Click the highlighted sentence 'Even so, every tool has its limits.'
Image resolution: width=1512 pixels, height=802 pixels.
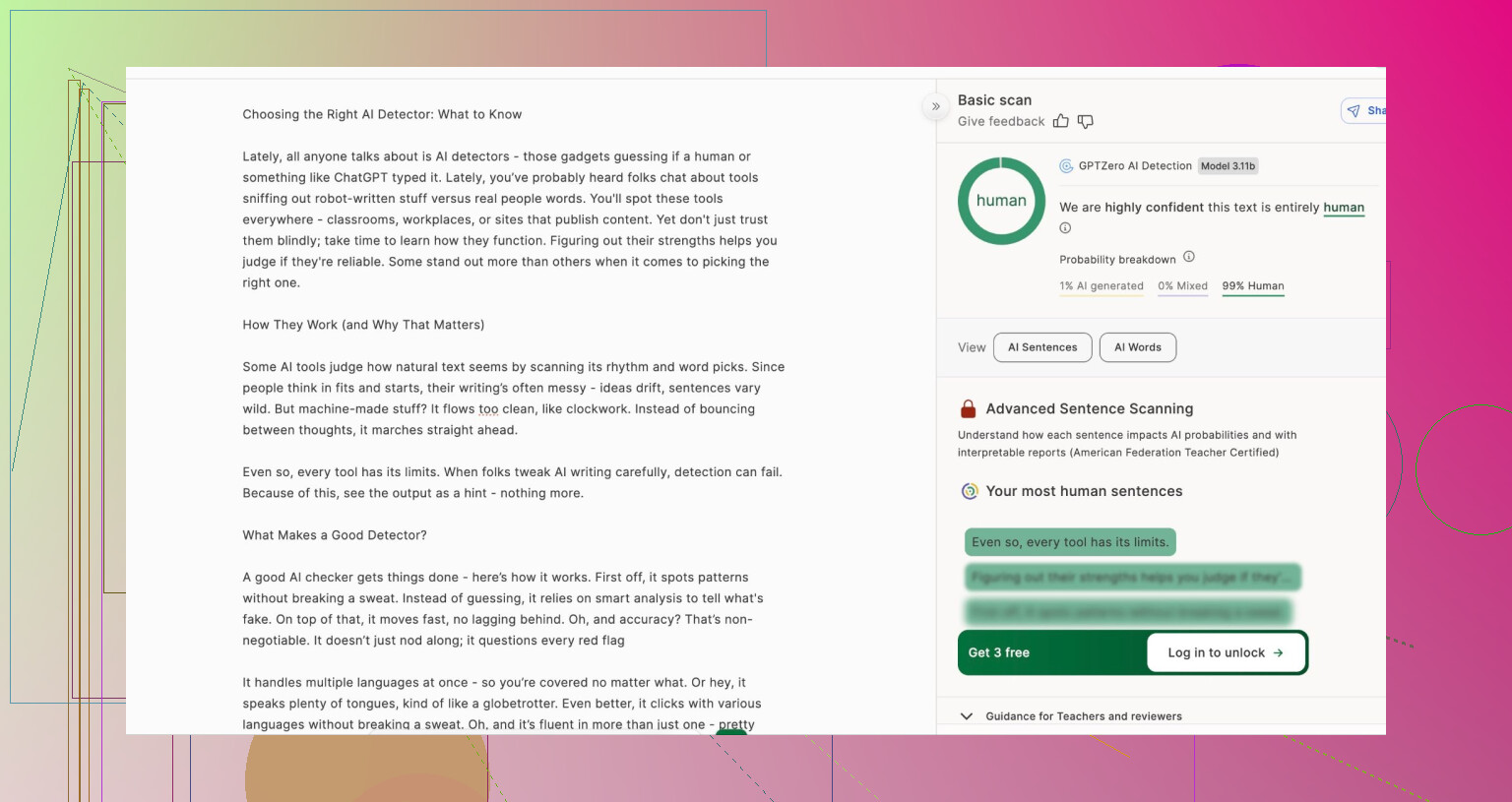pyautogui.click(x=1070, y=542)
